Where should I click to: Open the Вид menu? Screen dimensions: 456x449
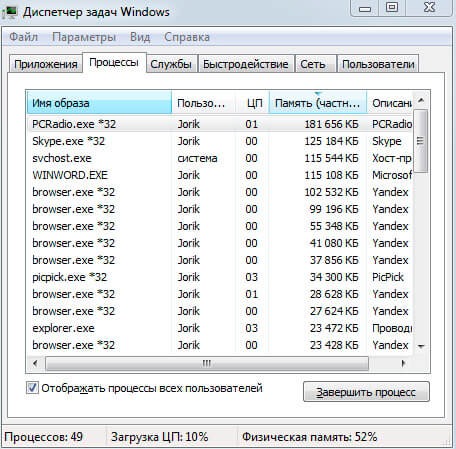(x=140, y=37)
